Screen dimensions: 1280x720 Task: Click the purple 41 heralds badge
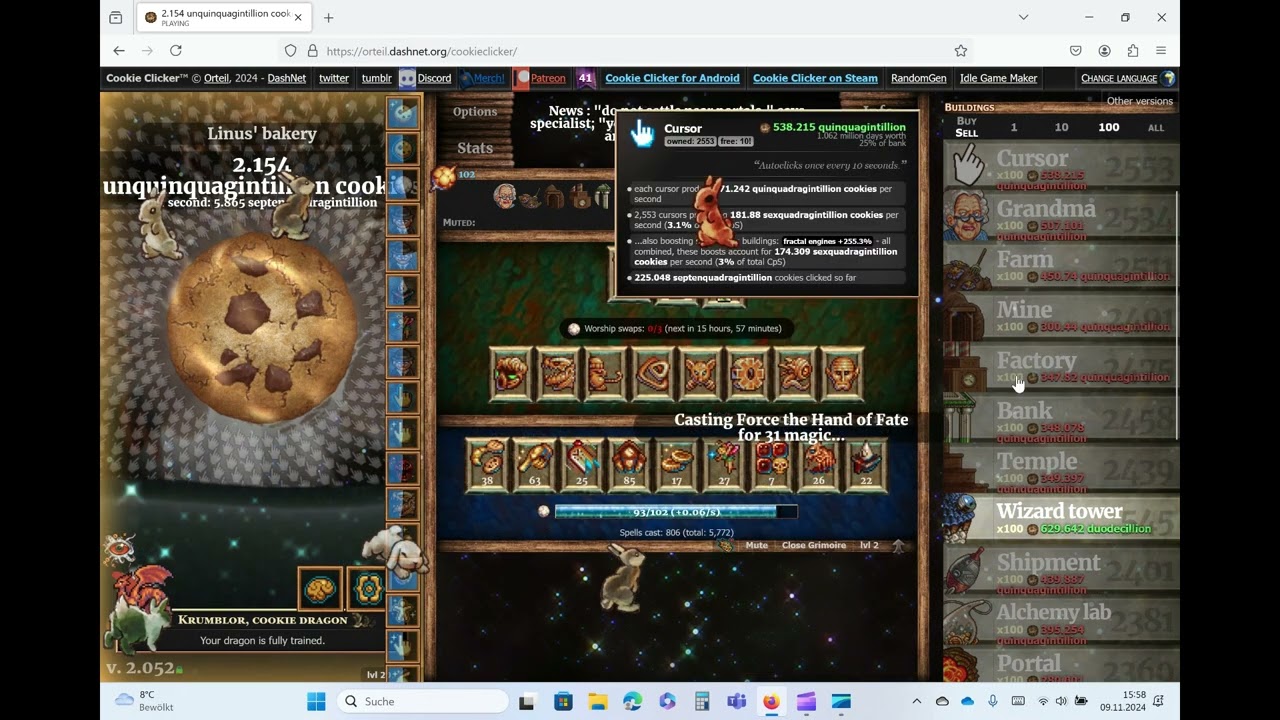(586, 78)
